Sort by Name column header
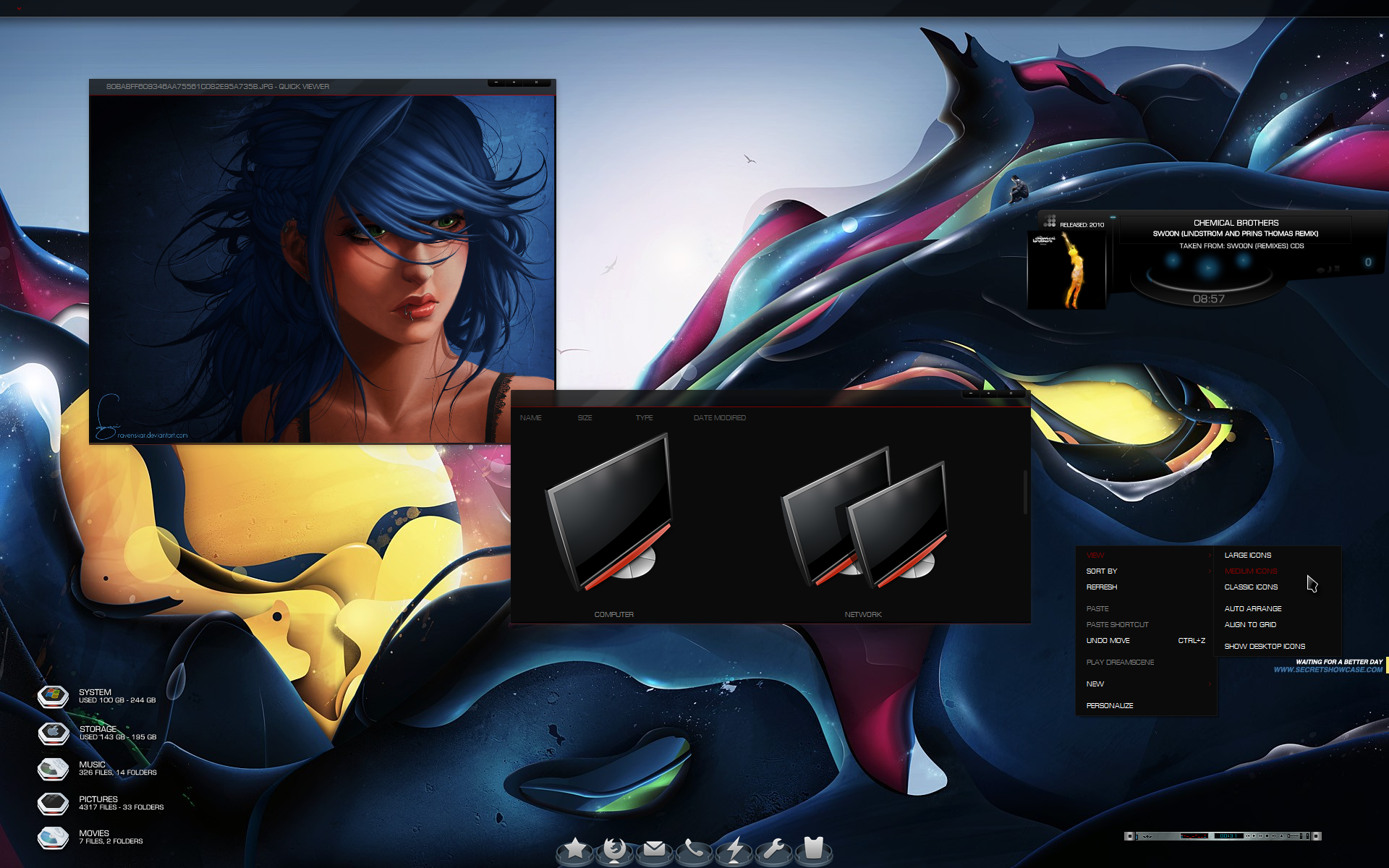This screenshot has width=1389, height=868. point(530,418)
